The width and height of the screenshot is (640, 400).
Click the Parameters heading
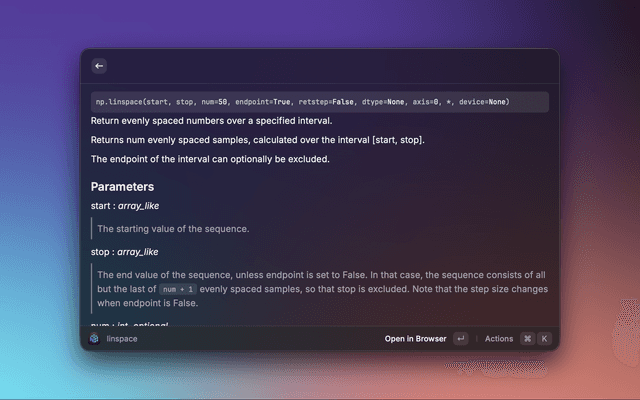122,187
